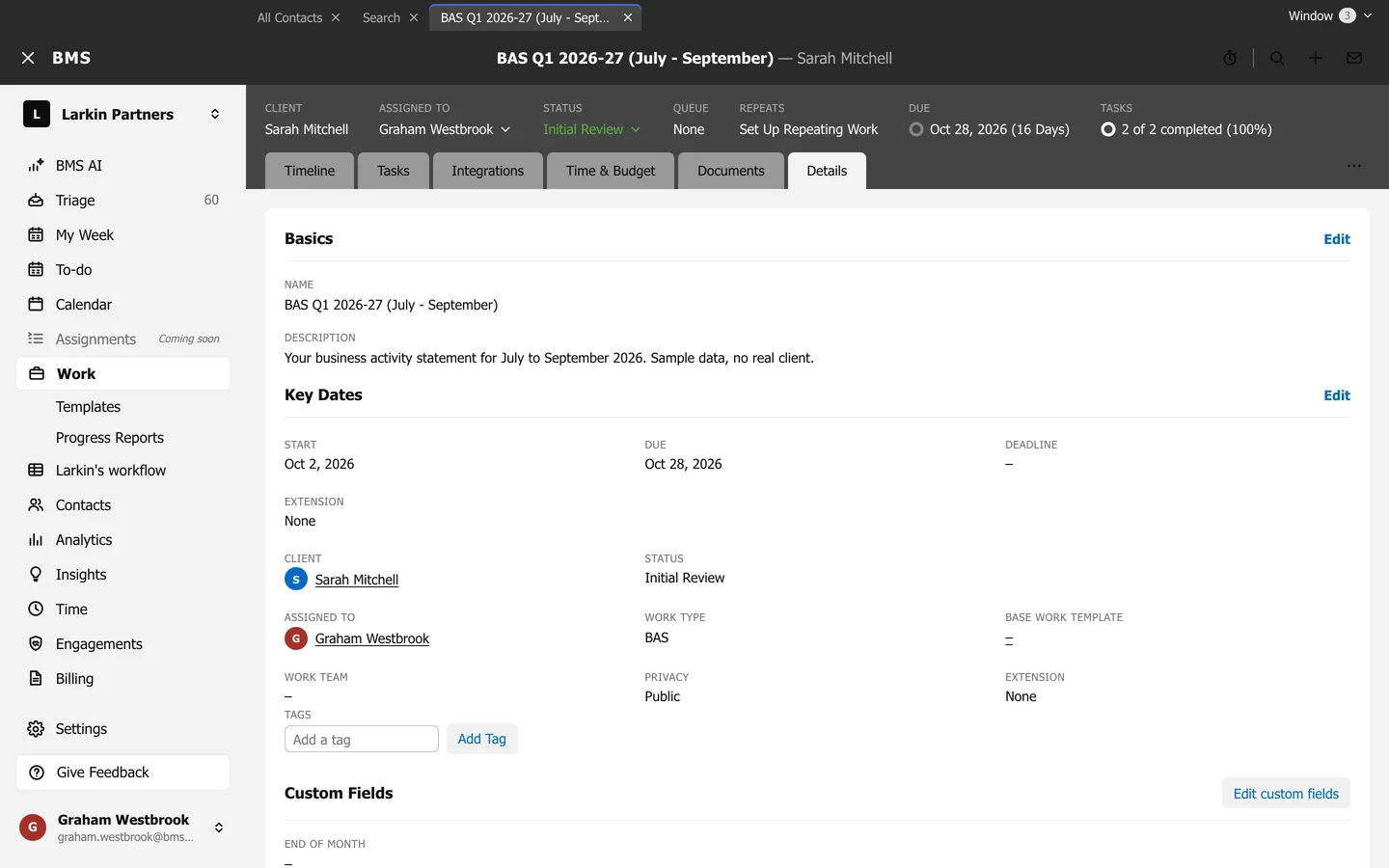Switch to the Tasks tab
Image resolution: width=1389 pixels, height=868 pixels.
click(394, 171)
